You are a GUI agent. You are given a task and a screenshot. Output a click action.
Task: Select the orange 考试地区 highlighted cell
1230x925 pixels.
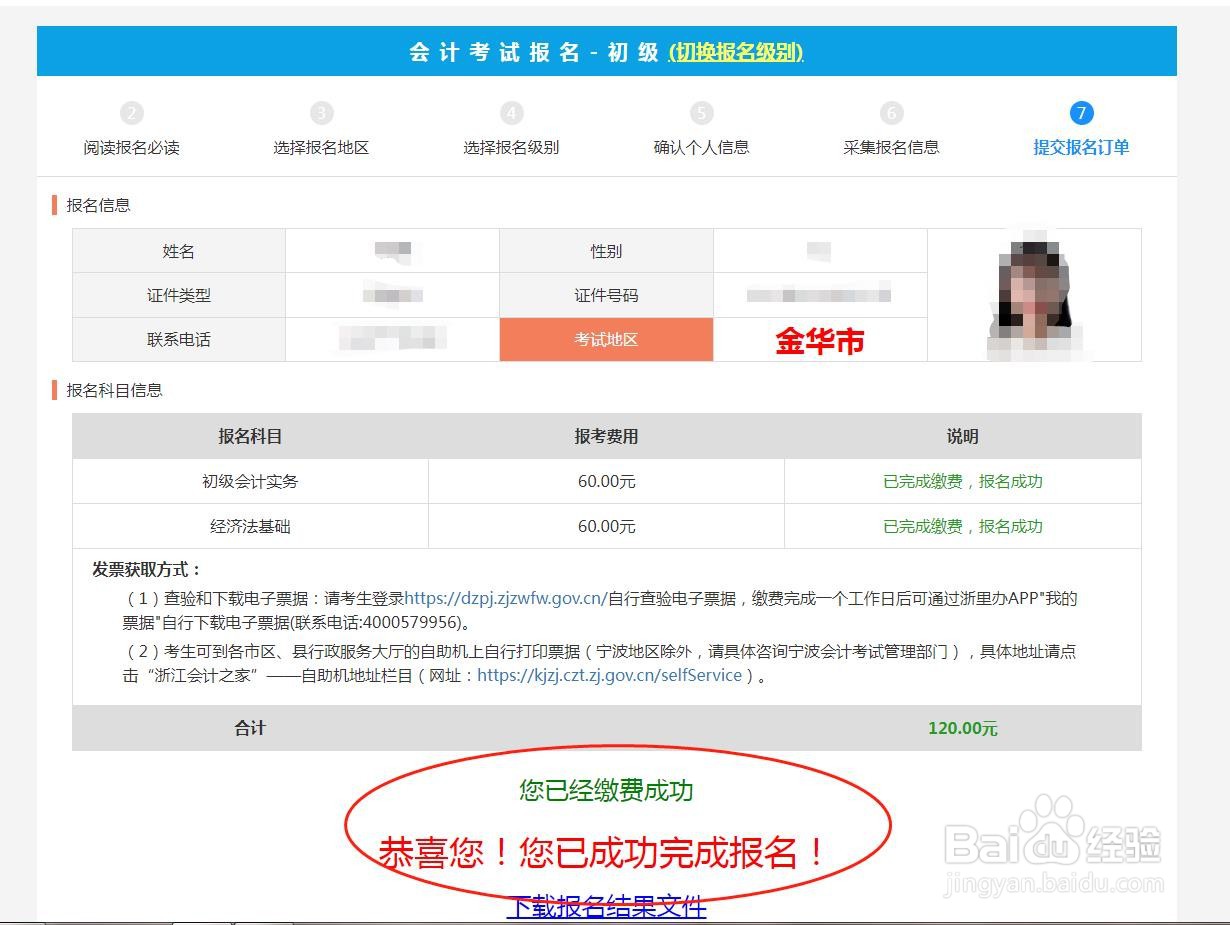[x=606, y=339]
